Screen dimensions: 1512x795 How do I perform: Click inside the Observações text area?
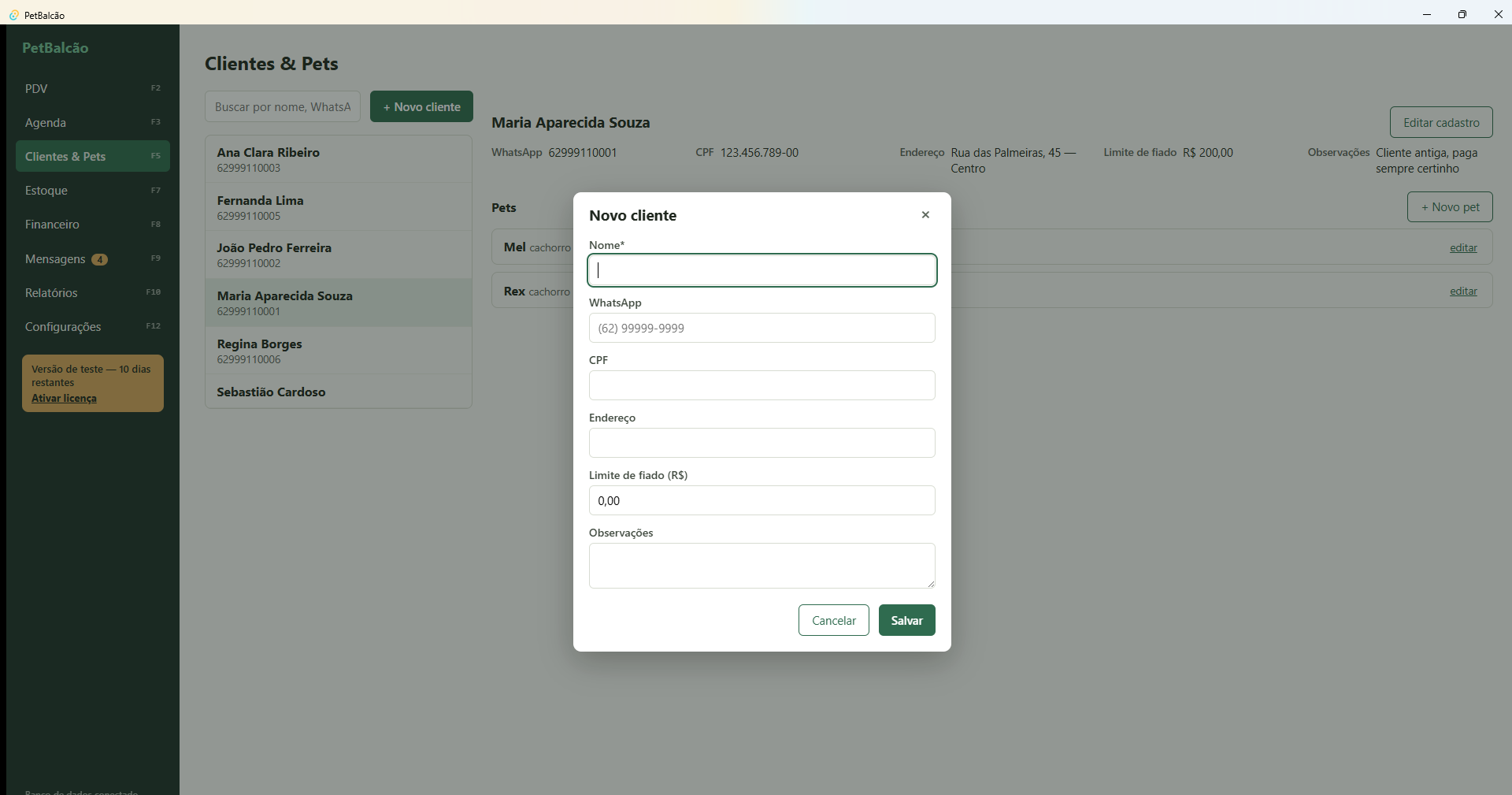click(x=762, y=566)
